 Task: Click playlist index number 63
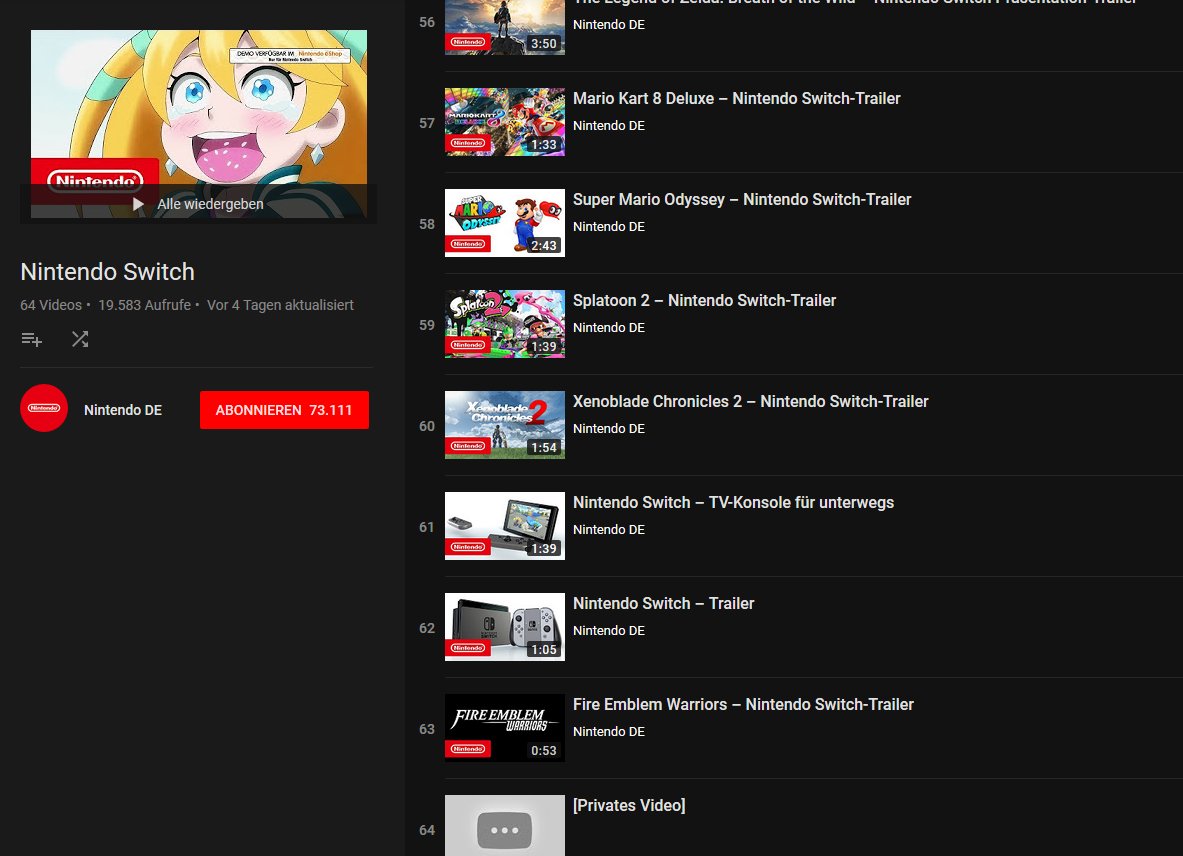click(x=427, y=729)
